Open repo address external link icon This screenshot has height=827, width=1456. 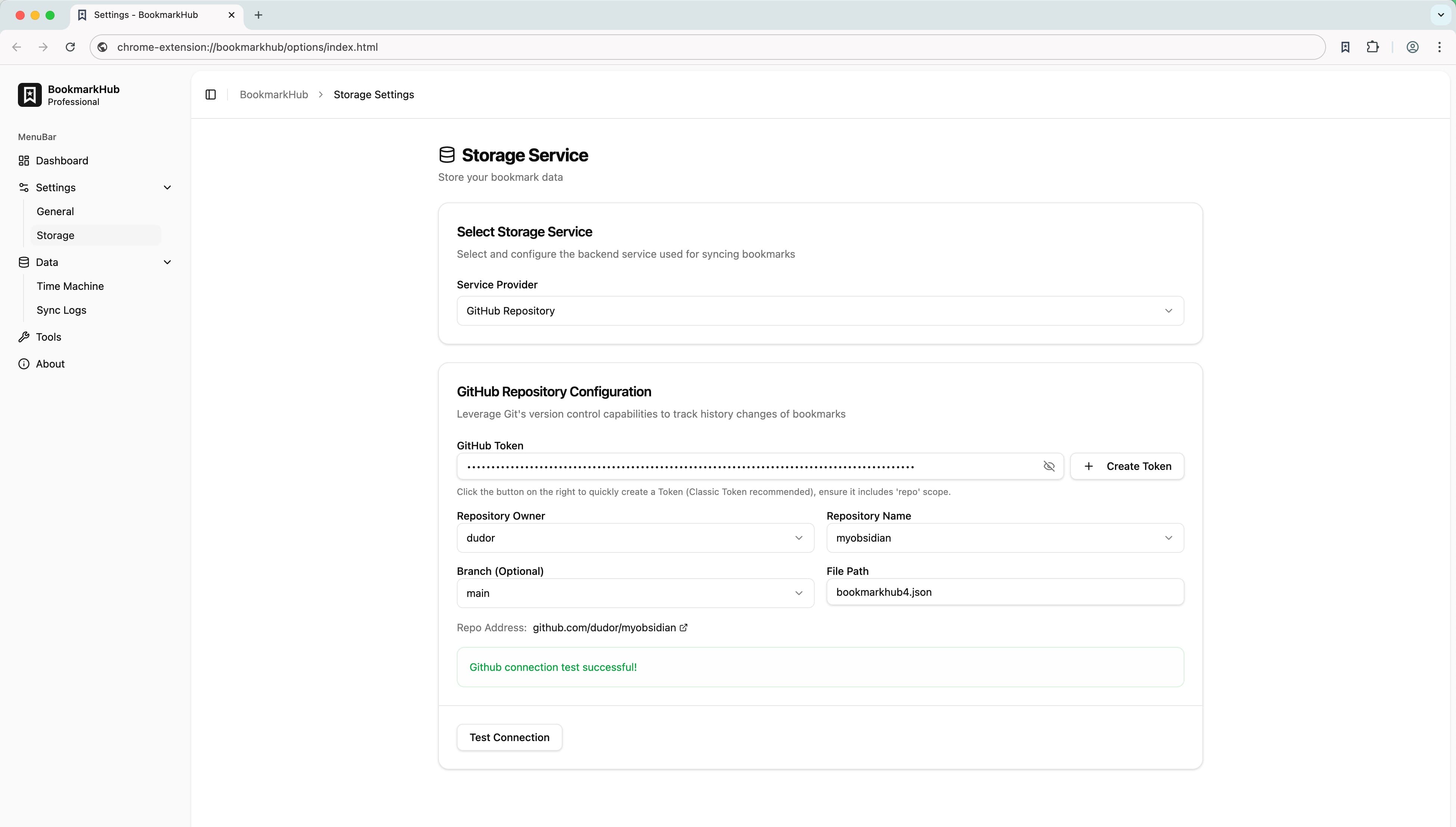coord(682,628)
